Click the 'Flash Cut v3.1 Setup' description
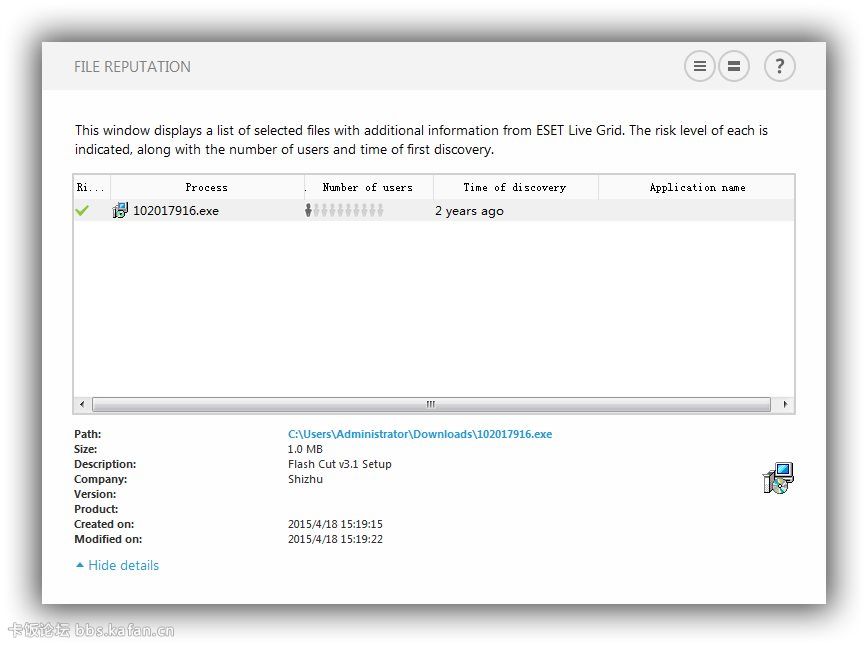Screen dimensions: 868x646 [339, 464]
